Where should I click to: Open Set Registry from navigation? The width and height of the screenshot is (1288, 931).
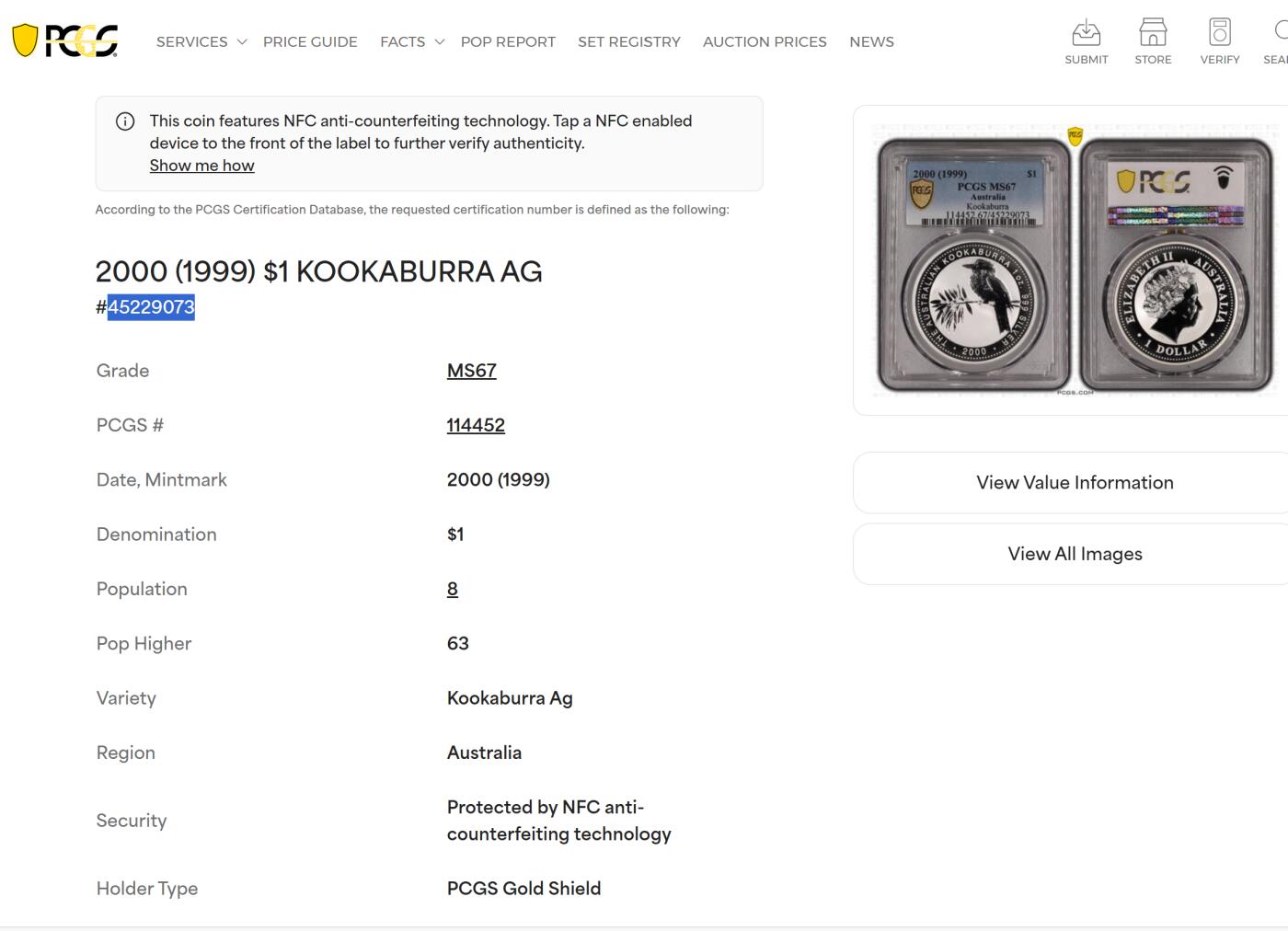click(629, 42)
